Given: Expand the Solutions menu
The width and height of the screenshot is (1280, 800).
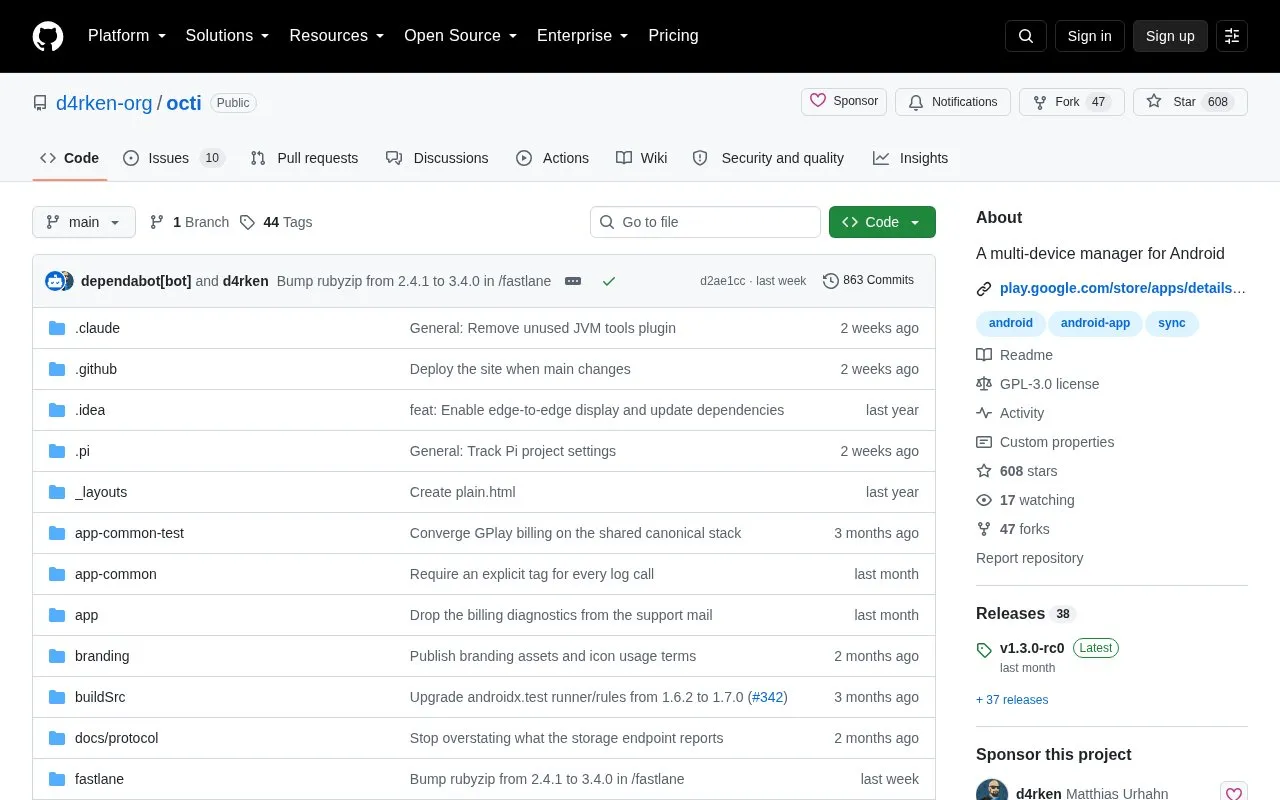Looking at the screenshot, I should [228, 36].
